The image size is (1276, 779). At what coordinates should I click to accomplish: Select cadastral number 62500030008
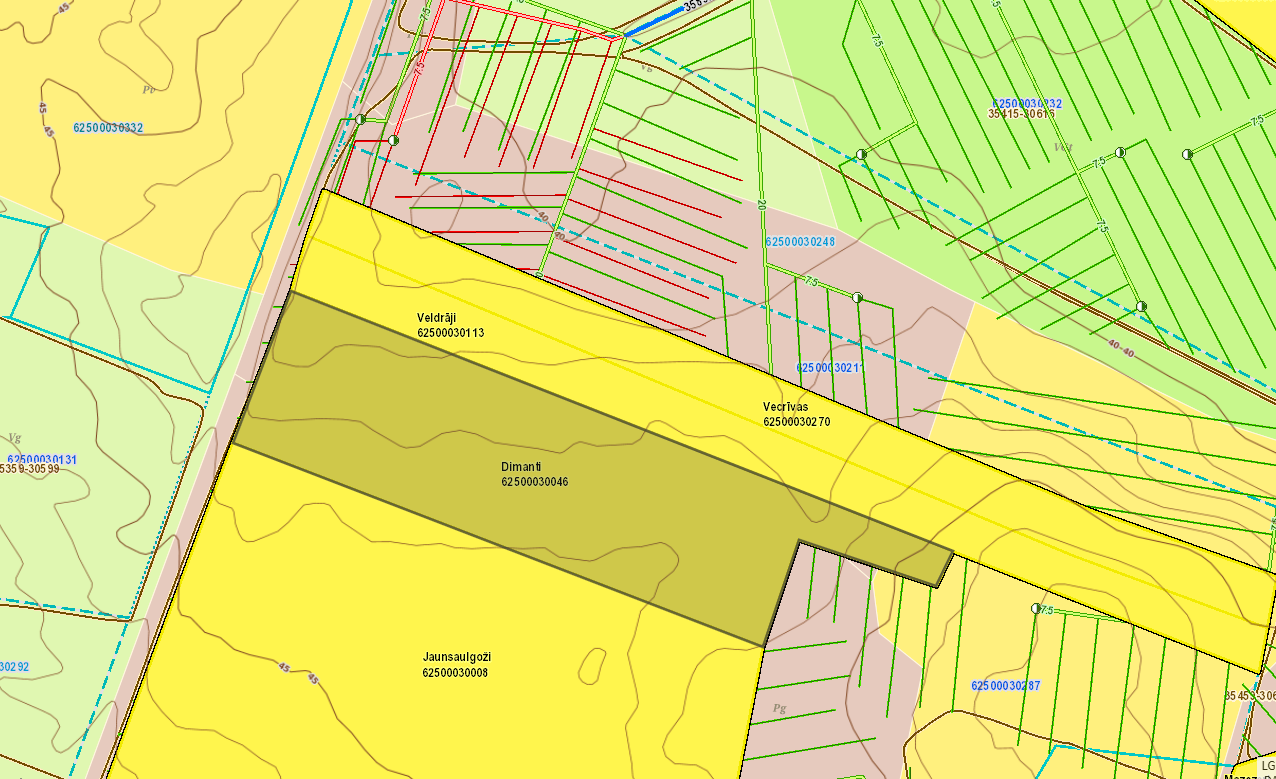tap(455, 673)
